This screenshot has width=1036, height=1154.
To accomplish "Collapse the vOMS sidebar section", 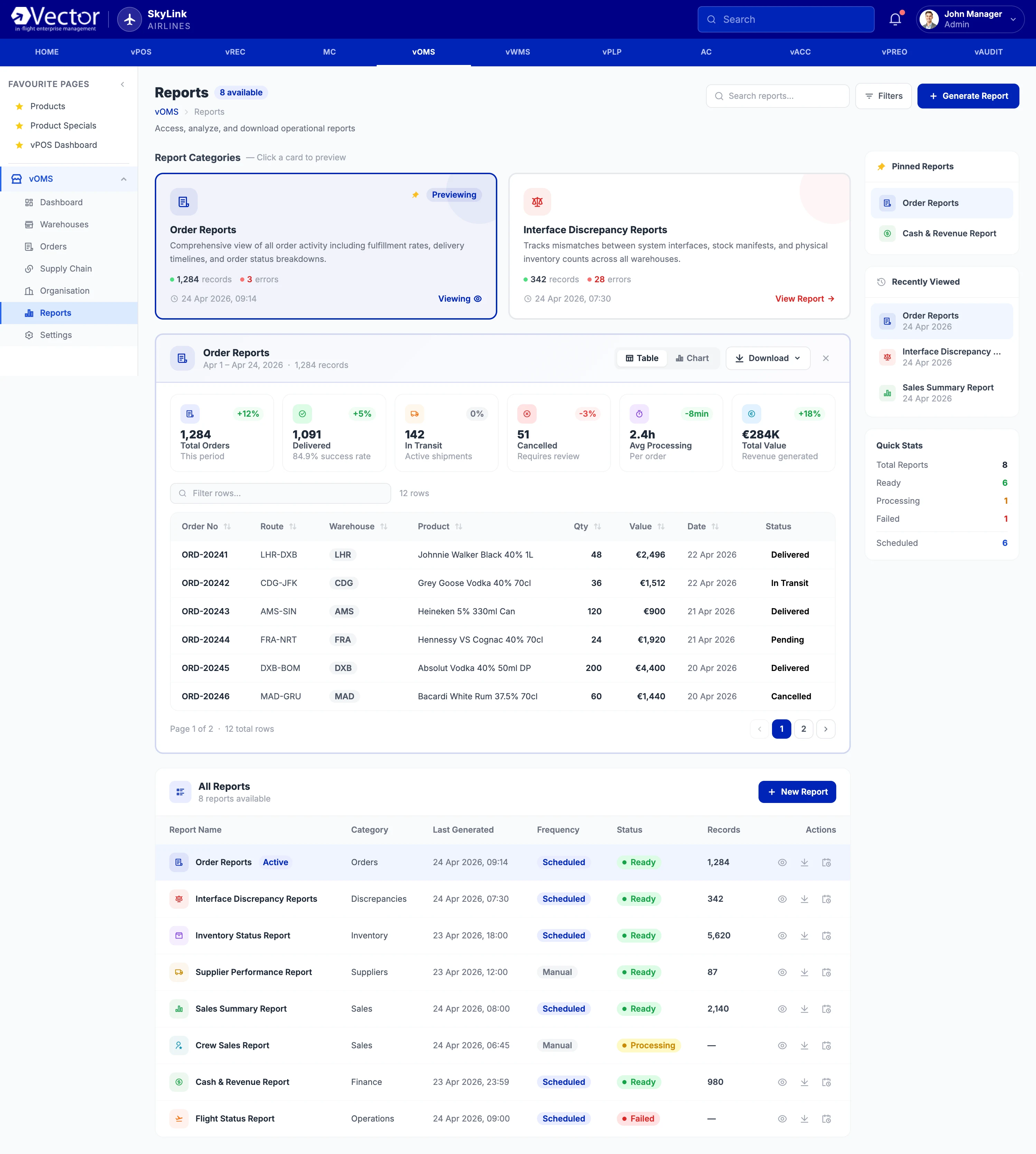I will [123, 179].
